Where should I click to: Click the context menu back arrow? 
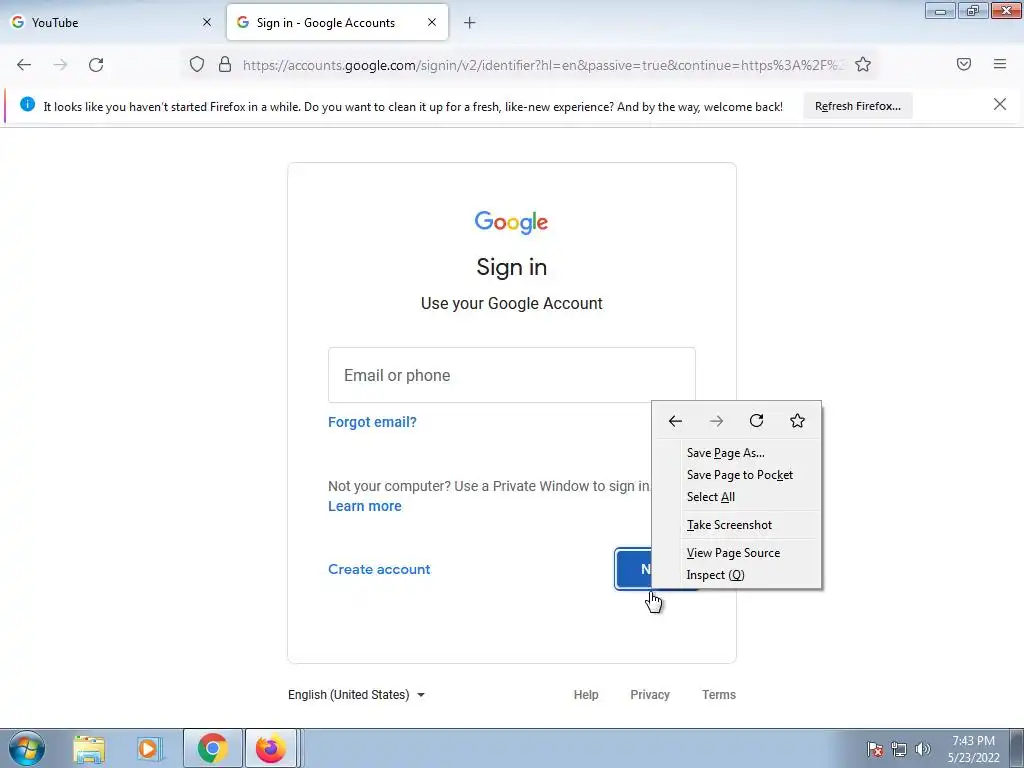(x=675, y=421)
